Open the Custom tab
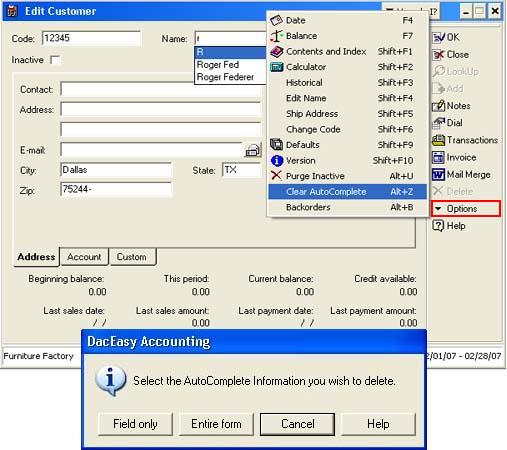Image resolution: width=507 pixels, height=450 pixels. click(x=132, y=257)
